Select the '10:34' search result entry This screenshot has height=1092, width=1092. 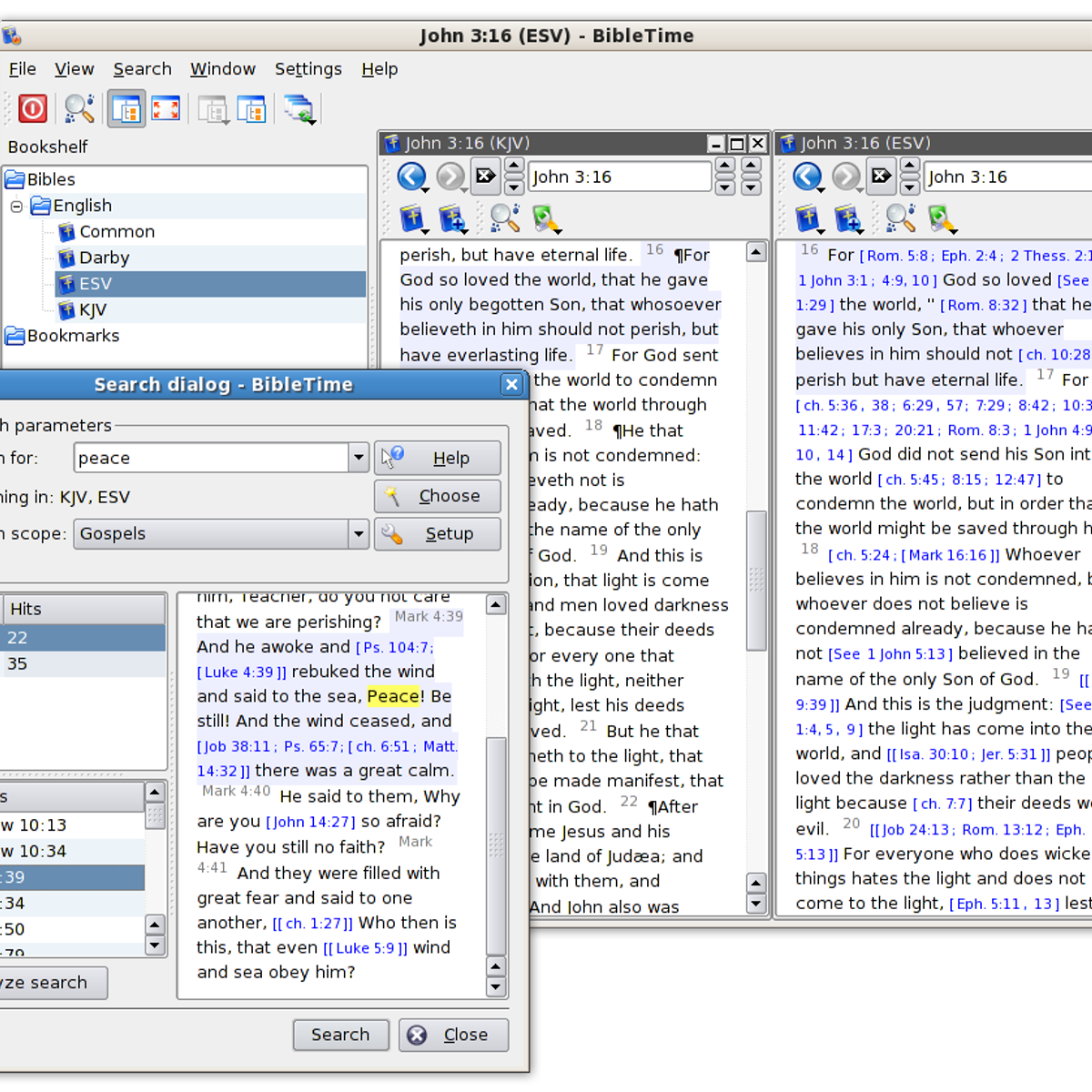tap(72, 852)
